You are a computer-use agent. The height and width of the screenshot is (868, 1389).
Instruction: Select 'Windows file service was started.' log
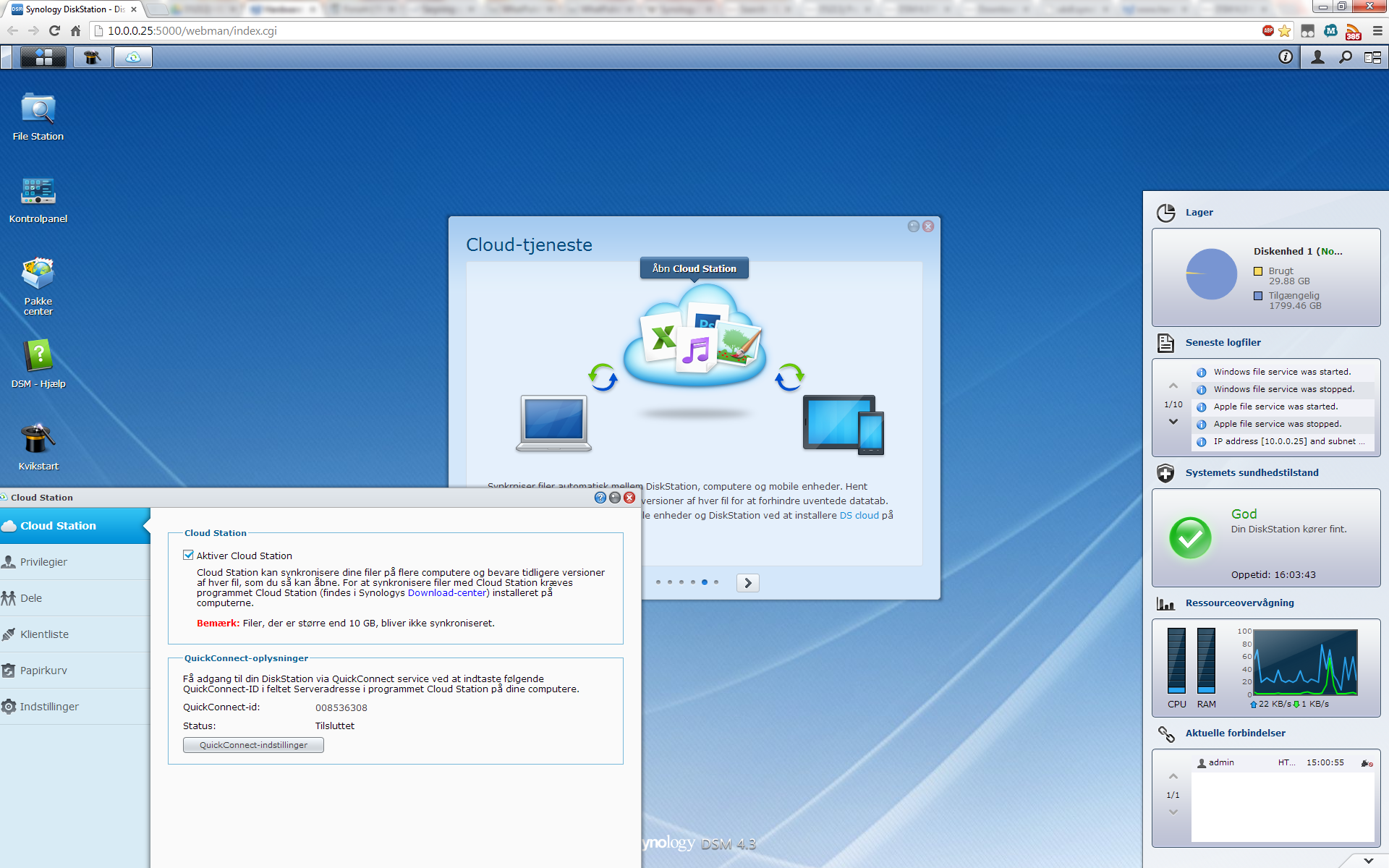coord(1283,372)
